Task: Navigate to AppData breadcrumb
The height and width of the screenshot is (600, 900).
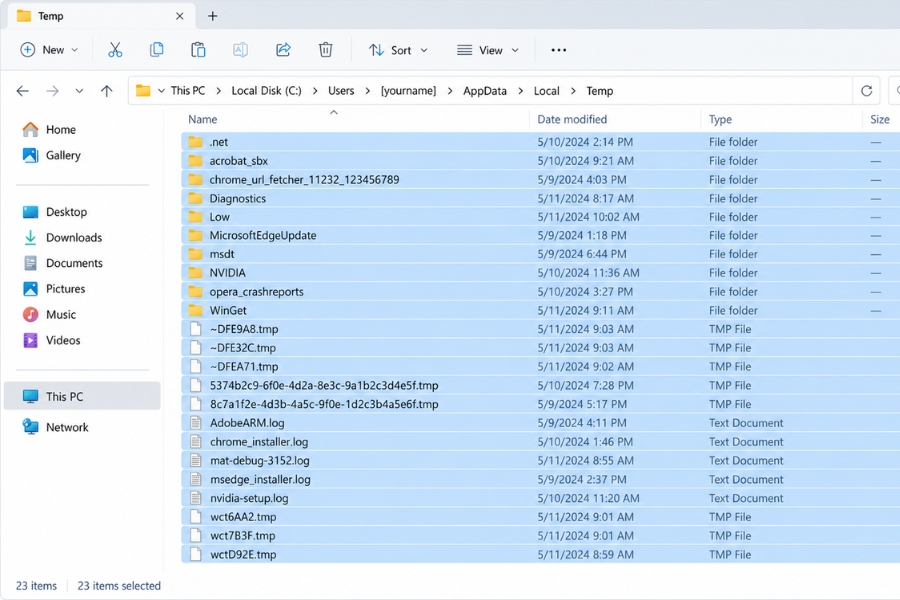Action: 485,91
